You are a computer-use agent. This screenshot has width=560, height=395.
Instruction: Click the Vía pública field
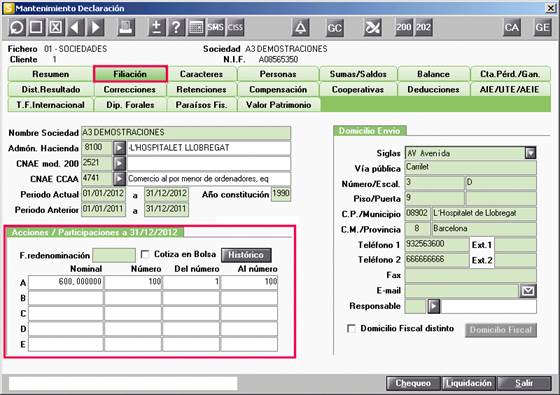tap(470, 167)
